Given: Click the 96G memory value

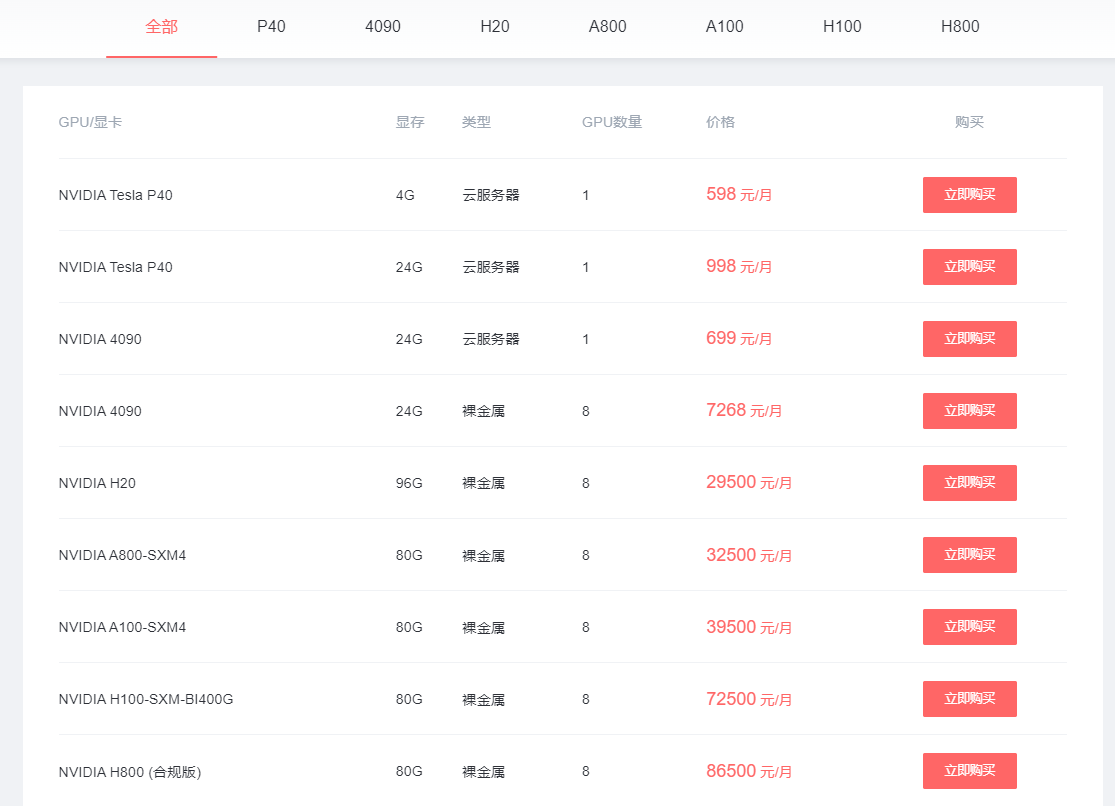Looking at the screenshot, I should (409, 483).
